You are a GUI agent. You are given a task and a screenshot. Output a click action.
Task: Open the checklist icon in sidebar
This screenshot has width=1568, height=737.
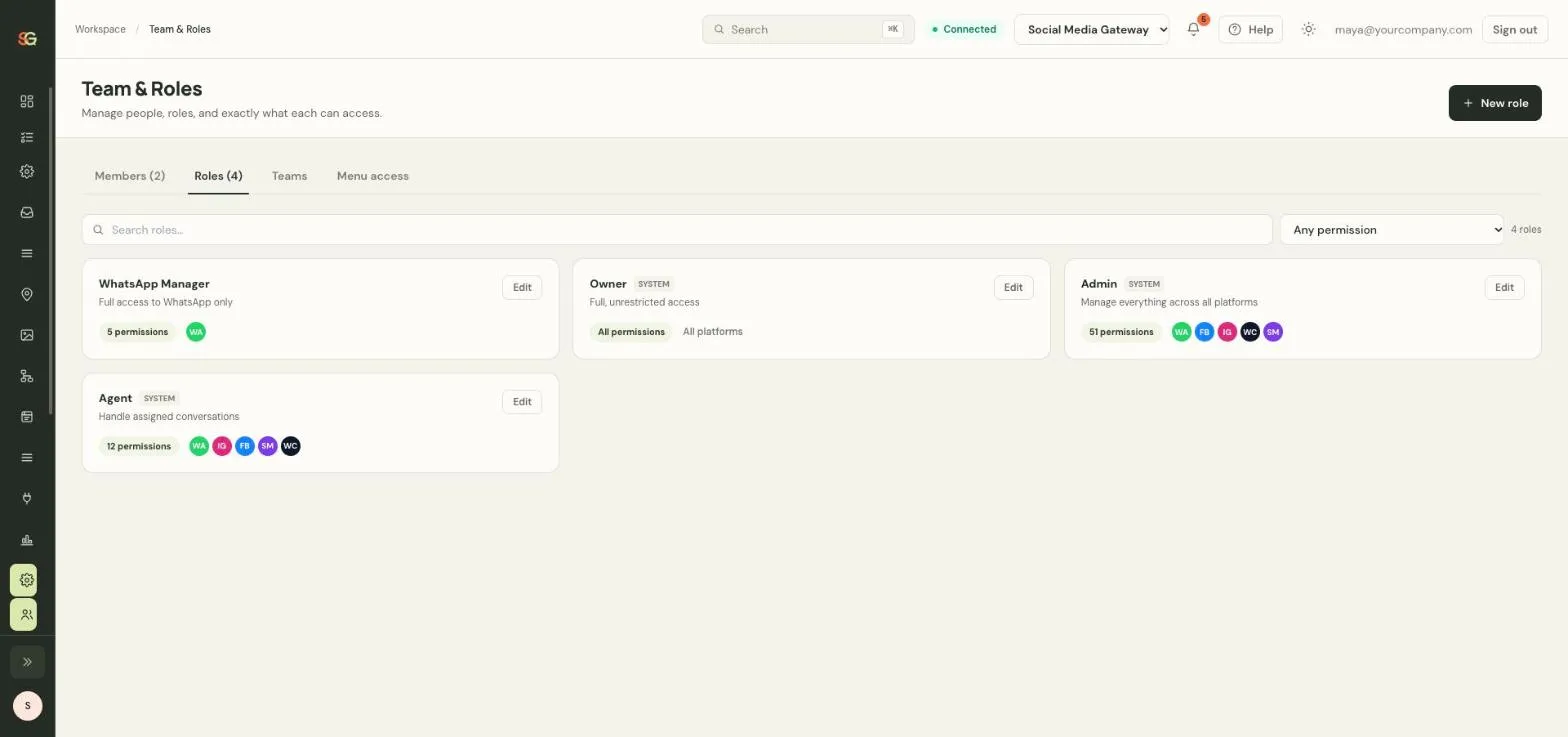pos(27,137)
